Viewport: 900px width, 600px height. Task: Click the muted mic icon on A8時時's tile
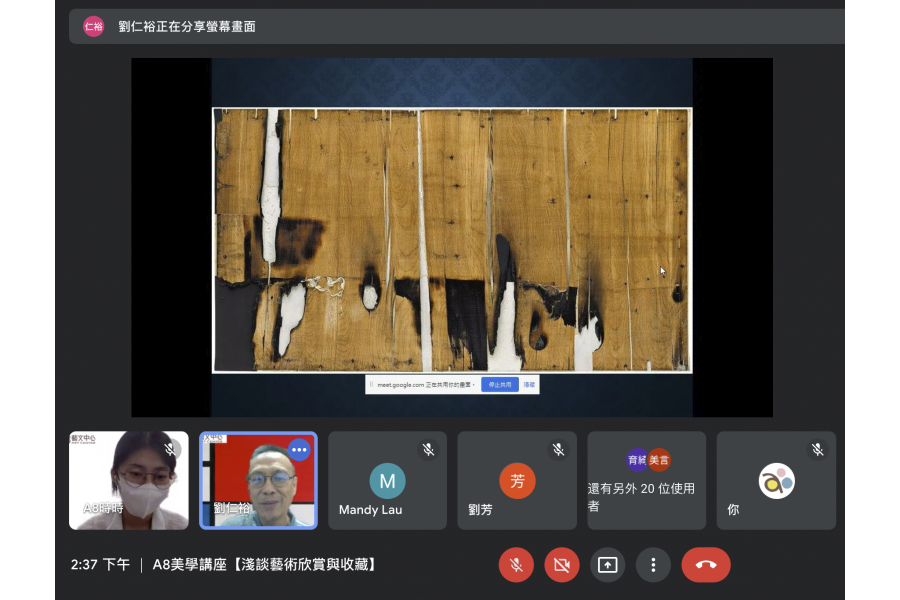[170, 449]
